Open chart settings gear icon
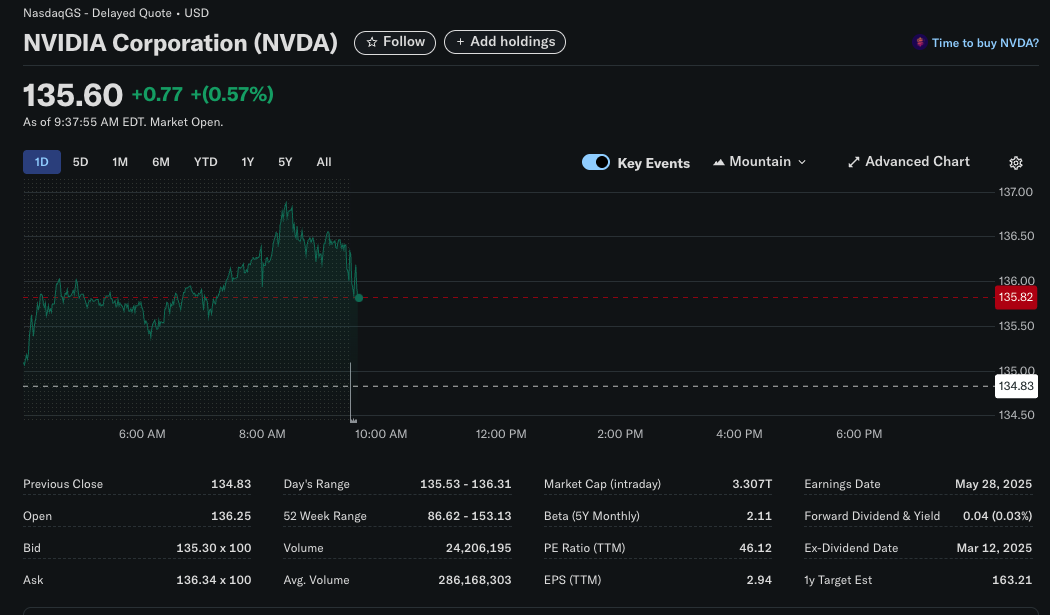This screenshot has height=615, width=1050. click(x=1015, y=163)
